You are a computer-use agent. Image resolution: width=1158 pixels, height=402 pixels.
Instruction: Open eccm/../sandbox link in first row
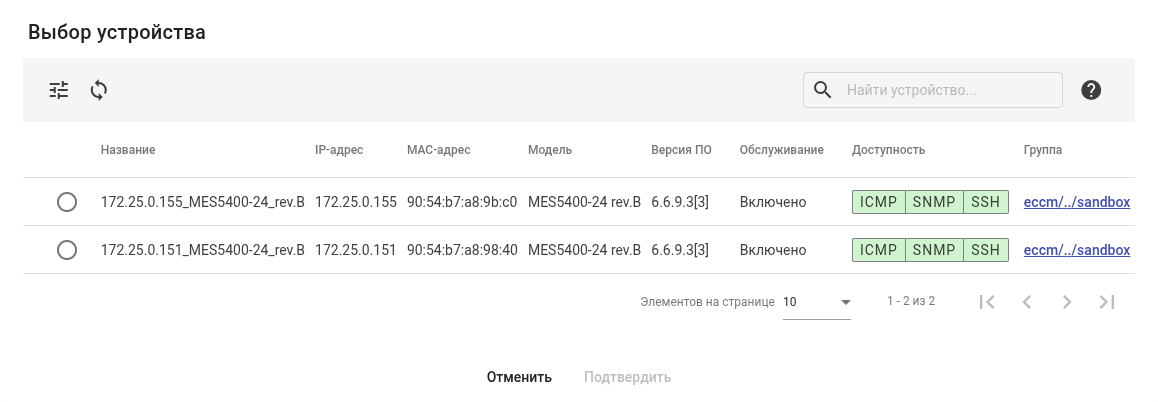1076,202
